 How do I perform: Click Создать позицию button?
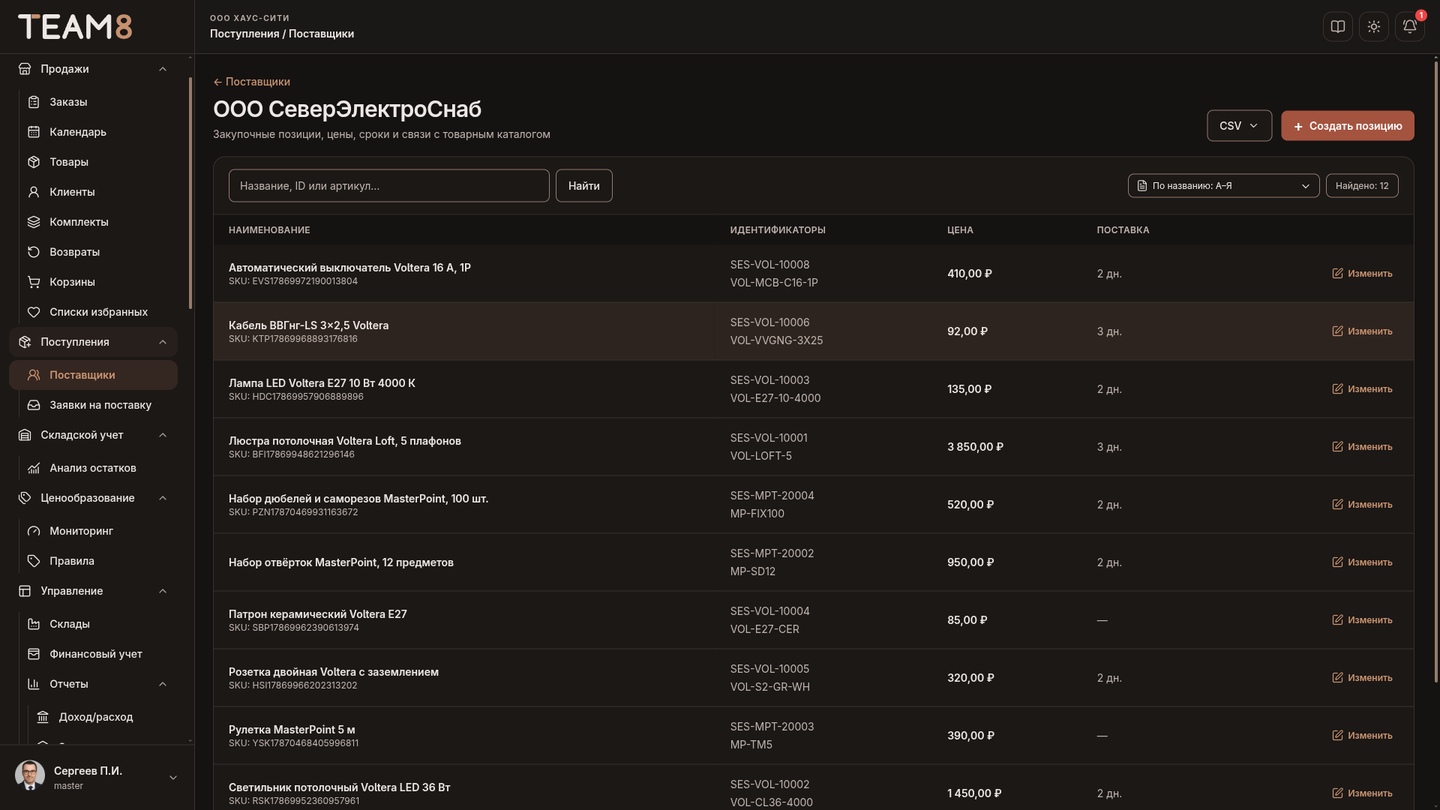pos(1348,126)
